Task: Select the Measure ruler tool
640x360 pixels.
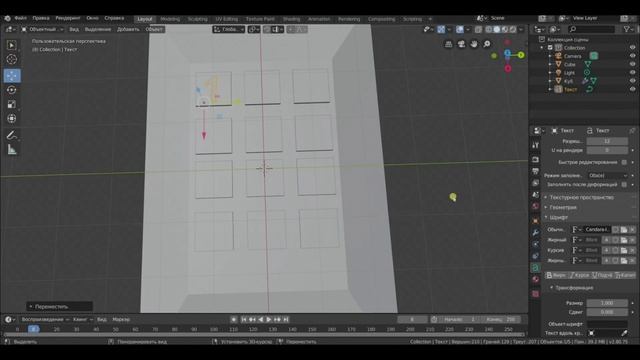Action: click(12, 150)
